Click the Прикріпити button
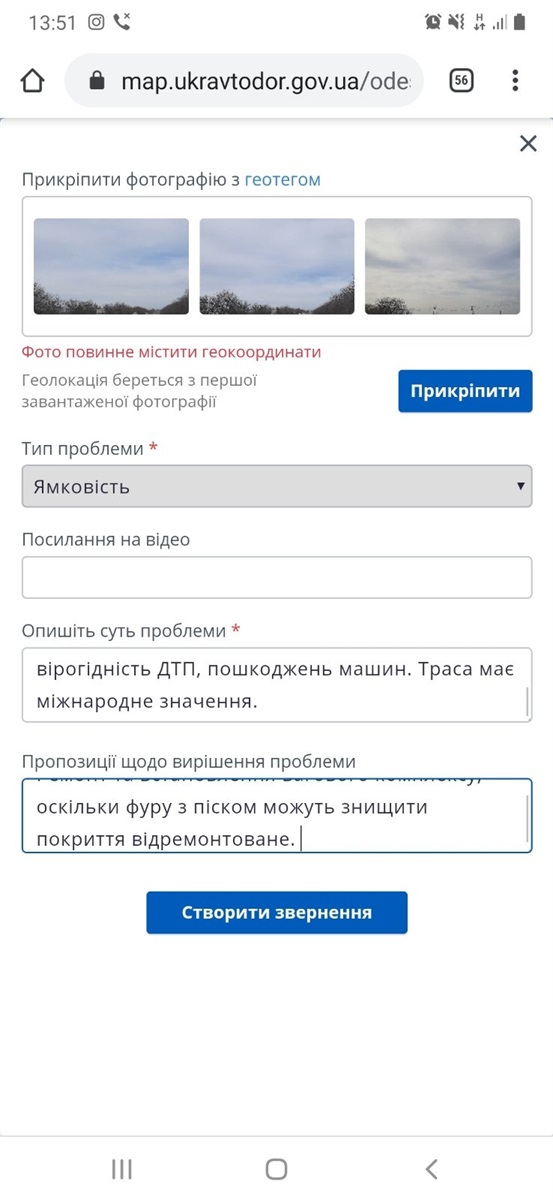The height and width of the screenshot is (1200, 553). pyautogui.click(x=465, y=391)
